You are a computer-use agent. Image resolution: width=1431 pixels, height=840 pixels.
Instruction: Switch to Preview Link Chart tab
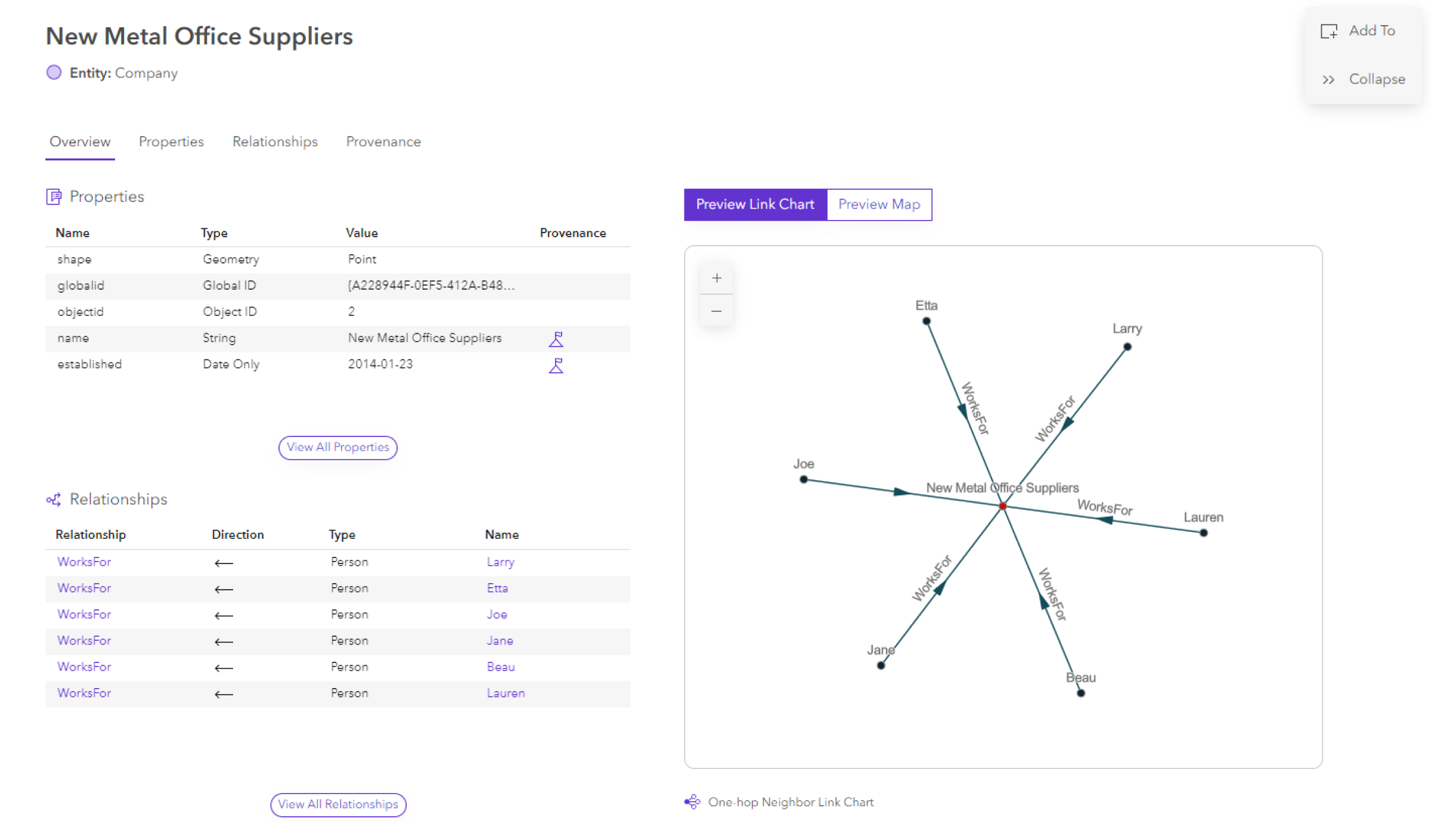[x=755, y=204]
